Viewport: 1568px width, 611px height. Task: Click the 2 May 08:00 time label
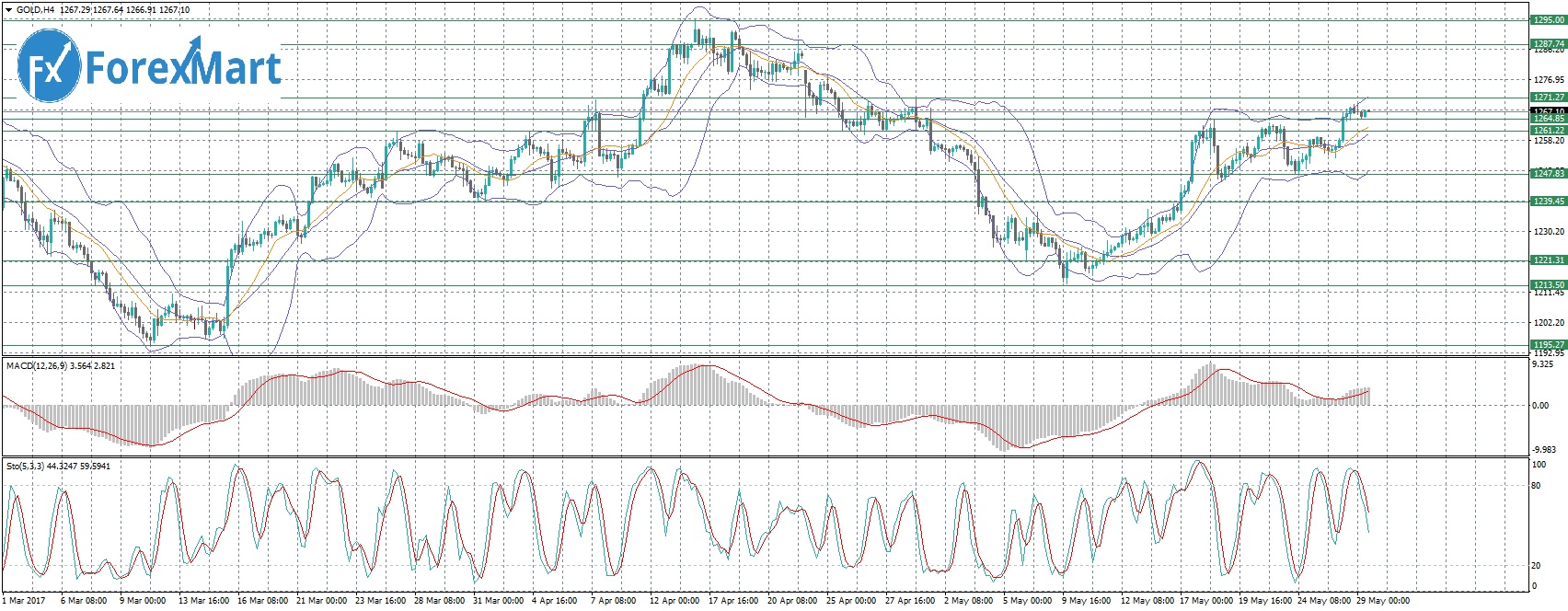pyautogui.click(x=969, y=601)
